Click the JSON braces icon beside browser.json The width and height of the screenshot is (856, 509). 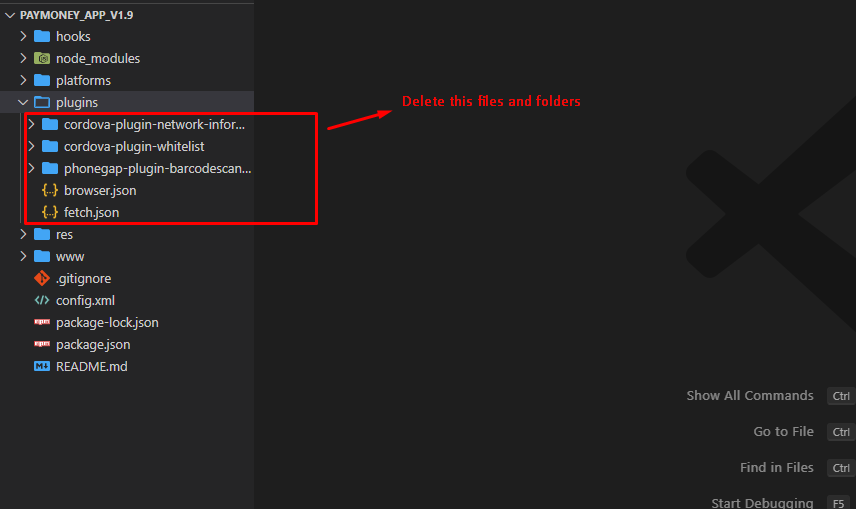click(50, 190)
